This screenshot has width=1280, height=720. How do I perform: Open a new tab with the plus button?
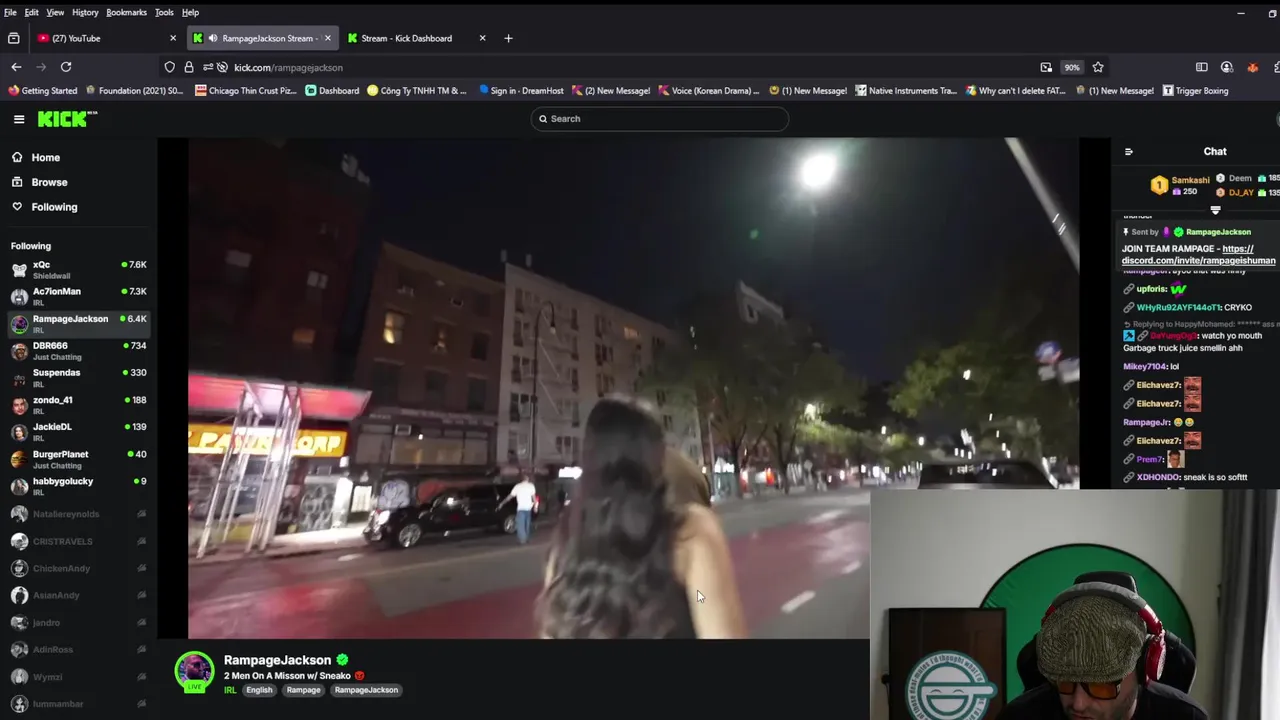[x=508, y=38]
